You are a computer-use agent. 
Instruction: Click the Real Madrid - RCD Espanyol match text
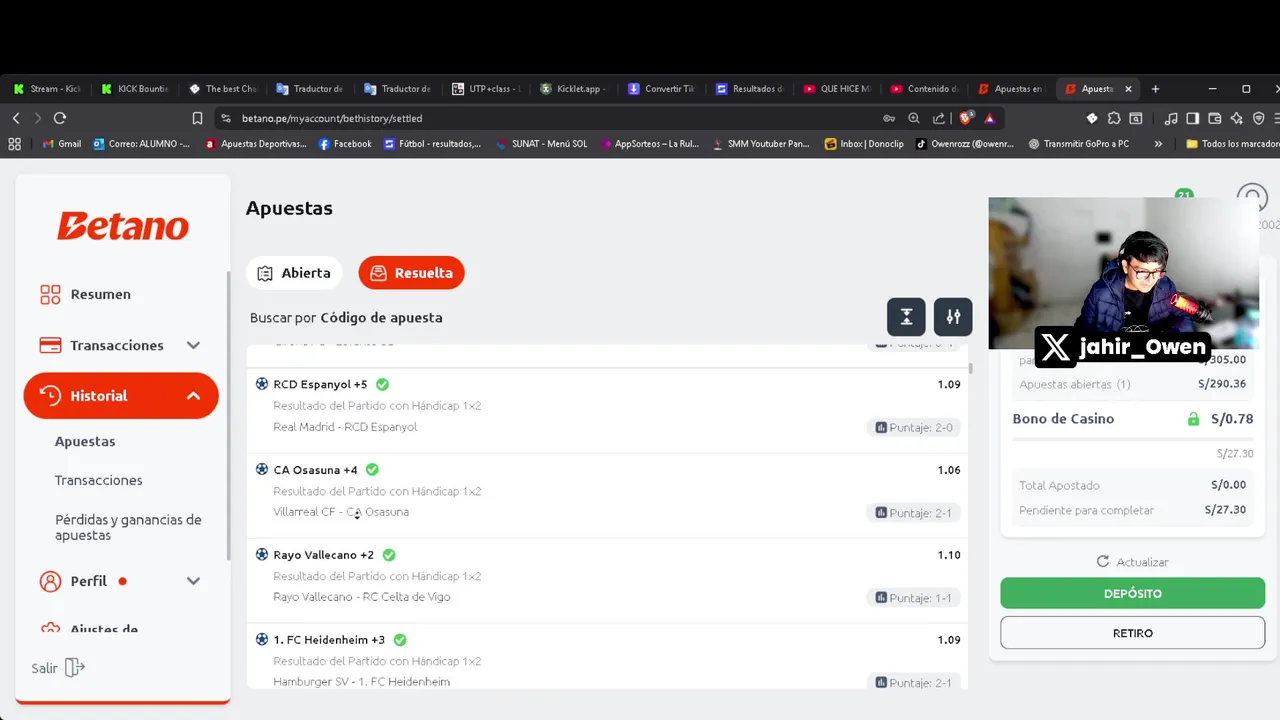[x=345, y=427]
